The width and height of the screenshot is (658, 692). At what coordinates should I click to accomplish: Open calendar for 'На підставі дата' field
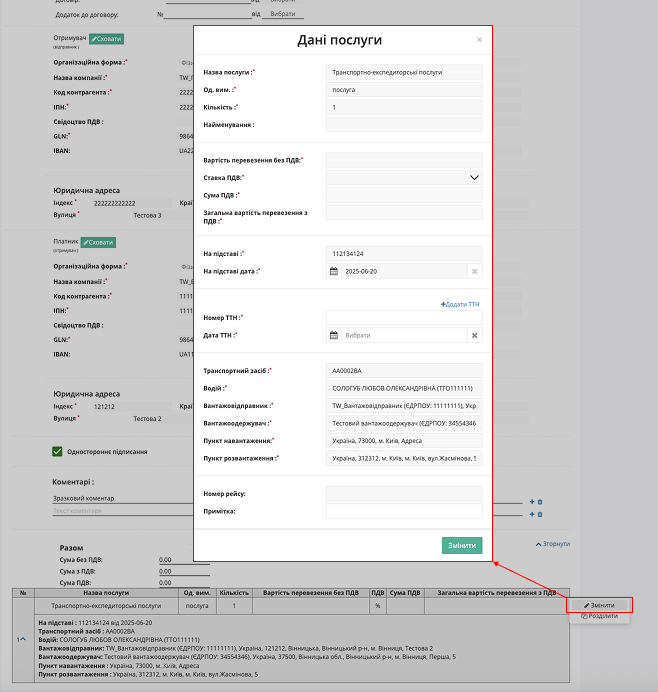click(x=334, y=271)
